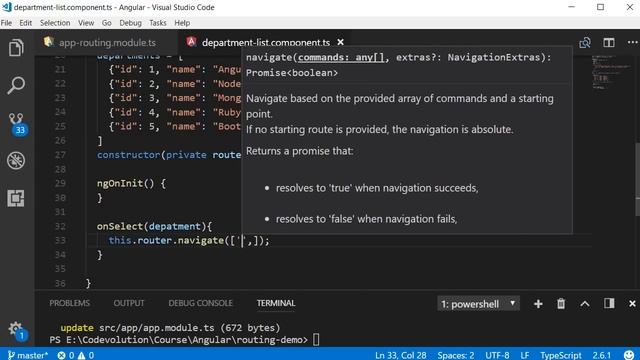The height and width of the screenshot is (360, 640).
Task: Open the Extensions view in activity bar
Action: coord(16,198)
